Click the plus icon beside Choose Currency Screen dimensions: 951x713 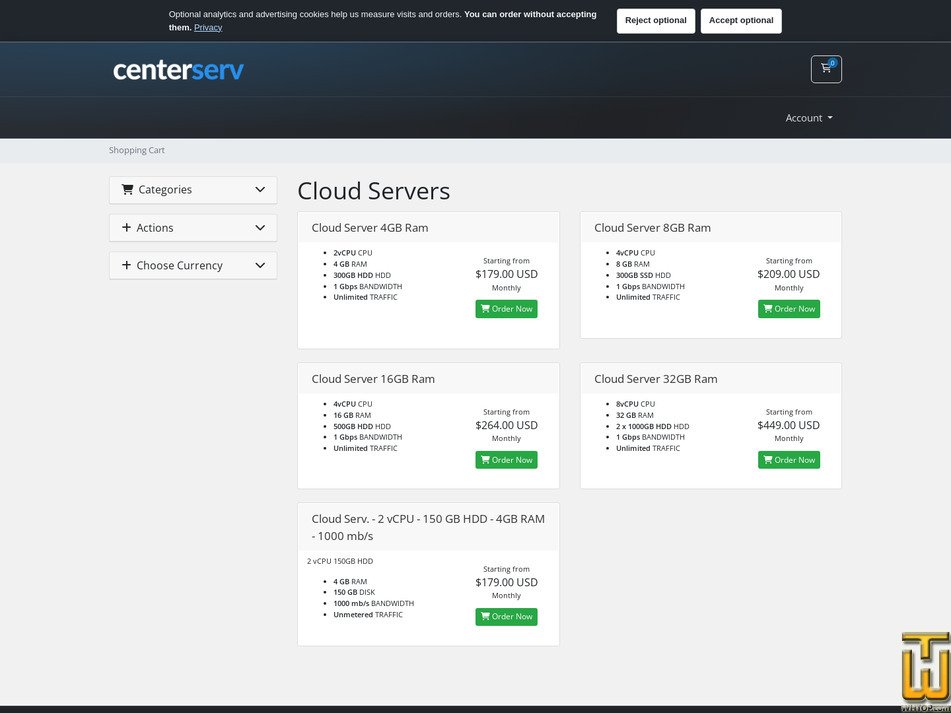coord(126,265)
